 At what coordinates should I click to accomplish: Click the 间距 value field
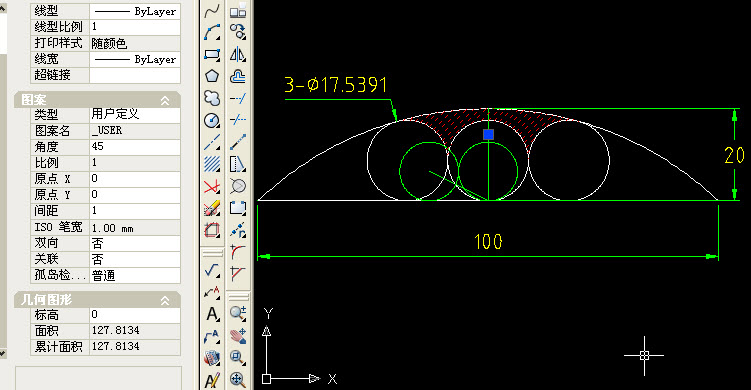tap(135, 210)
